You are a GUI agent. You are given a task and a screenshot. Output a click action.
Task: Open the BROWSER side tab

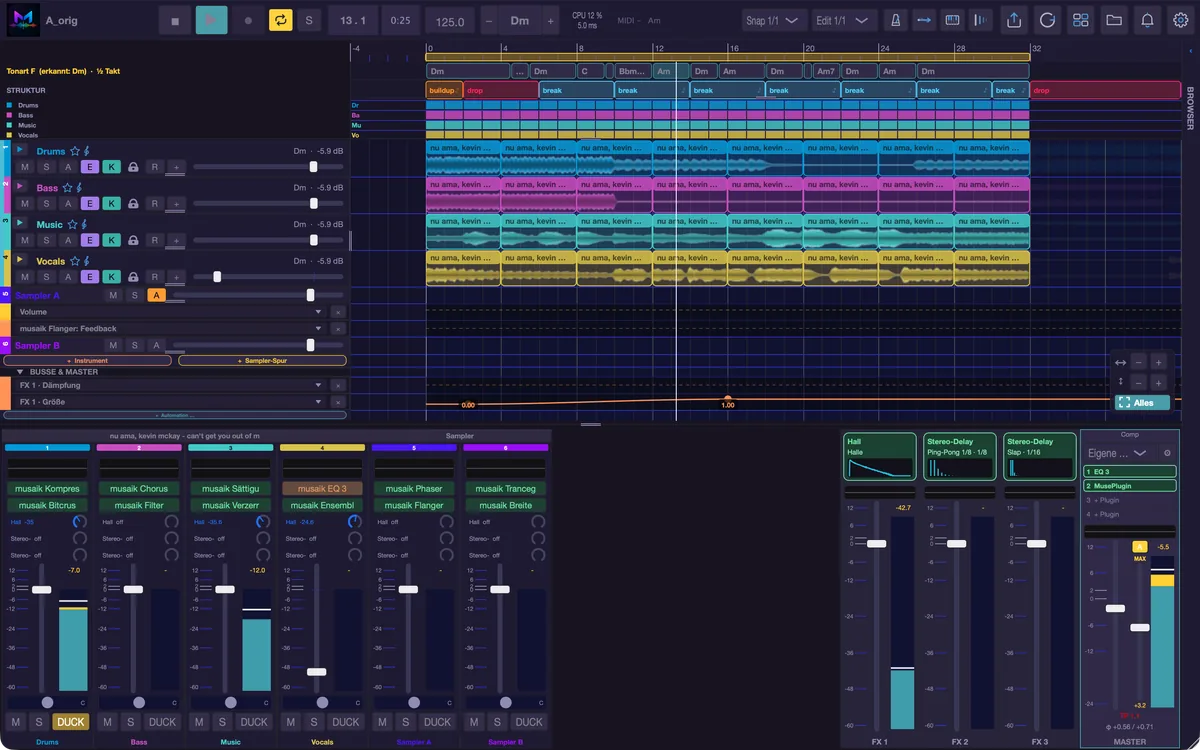tap(1190, 108)
